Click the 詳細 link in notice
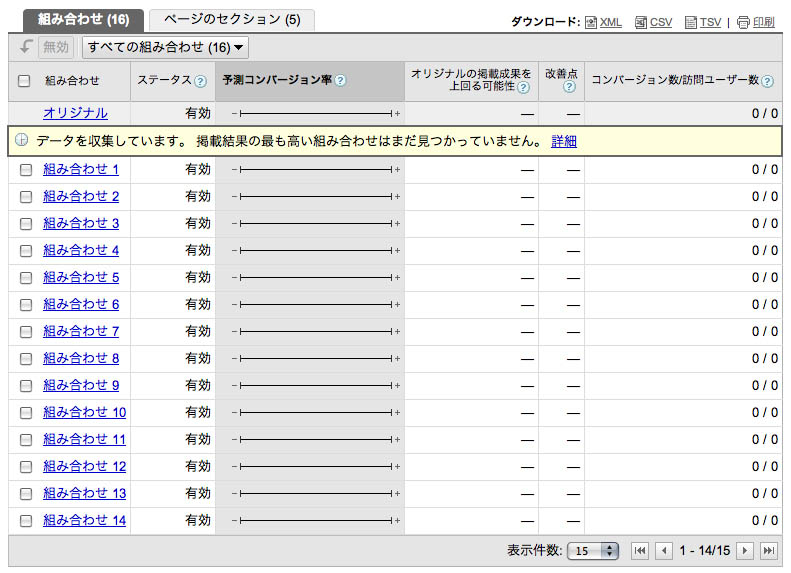Screen dimensions: 791x573 (x=564, y=142)
